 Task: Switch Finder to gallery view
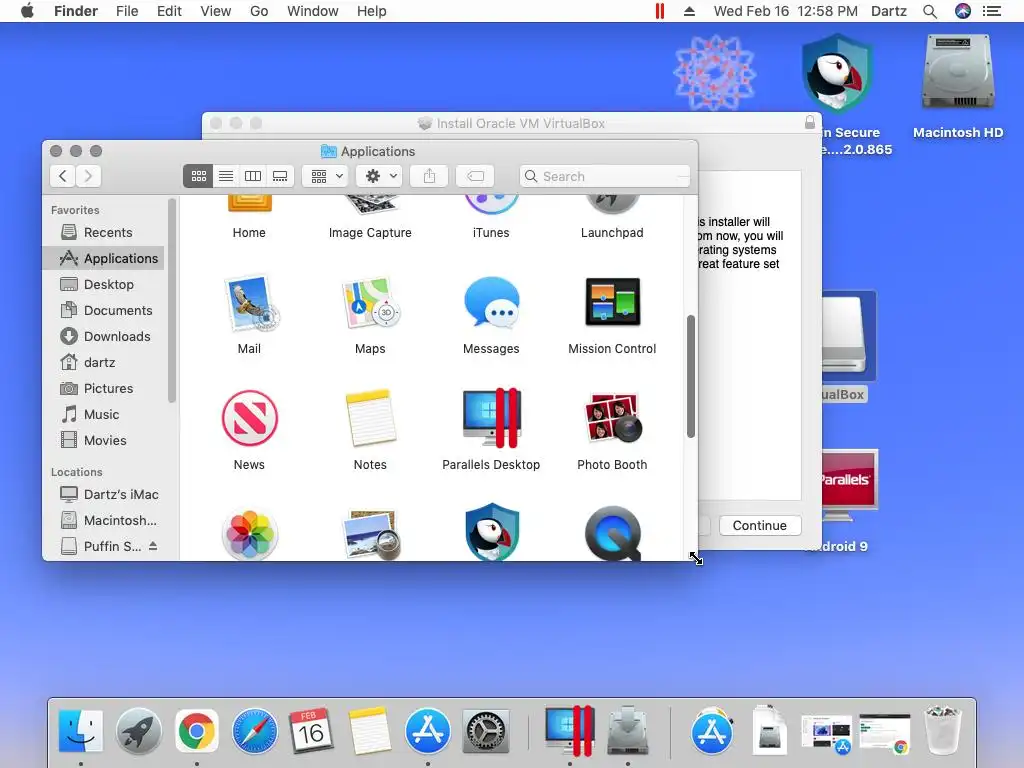tap(280, 176)
